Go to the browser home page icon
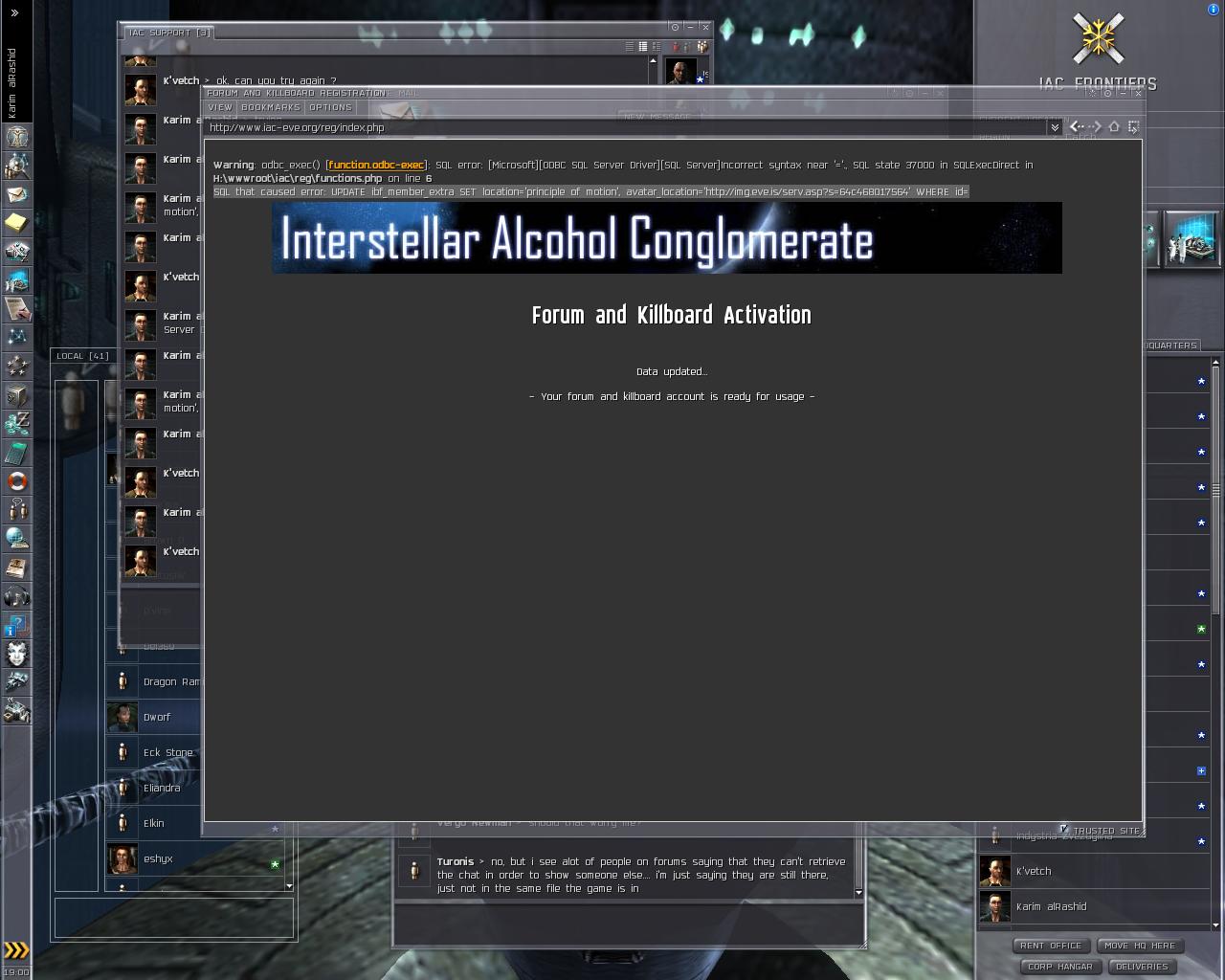 [1114, 126]
